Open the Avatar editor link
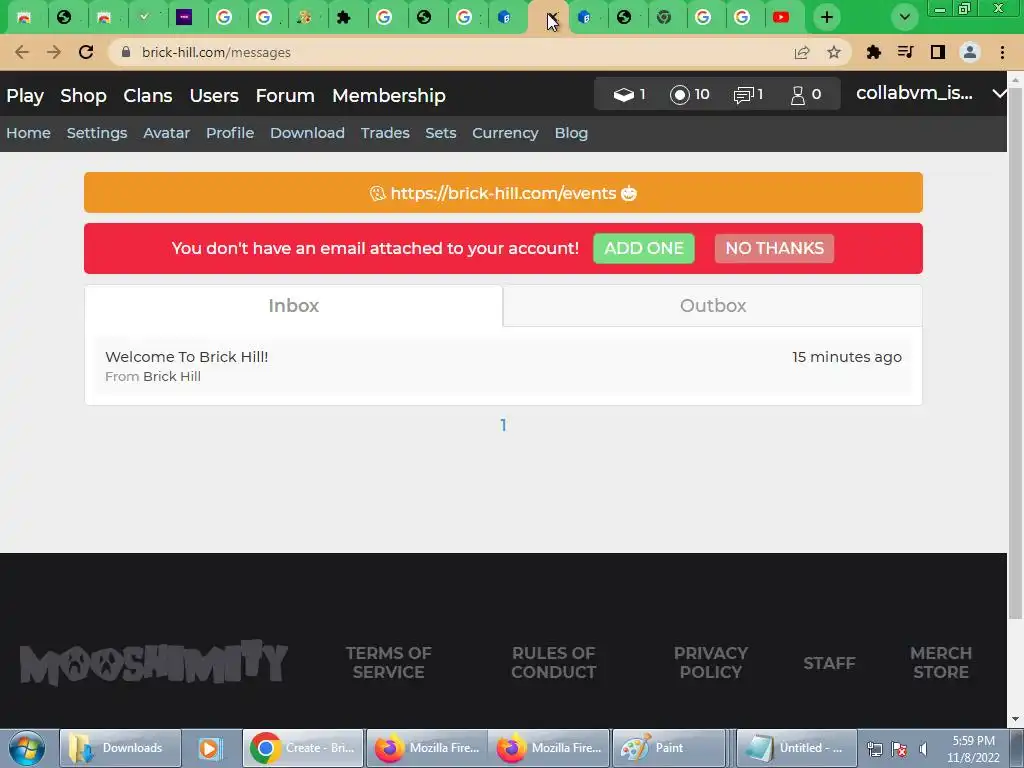The width and height of the screenshot is (1024, 768). pos(167,133)
